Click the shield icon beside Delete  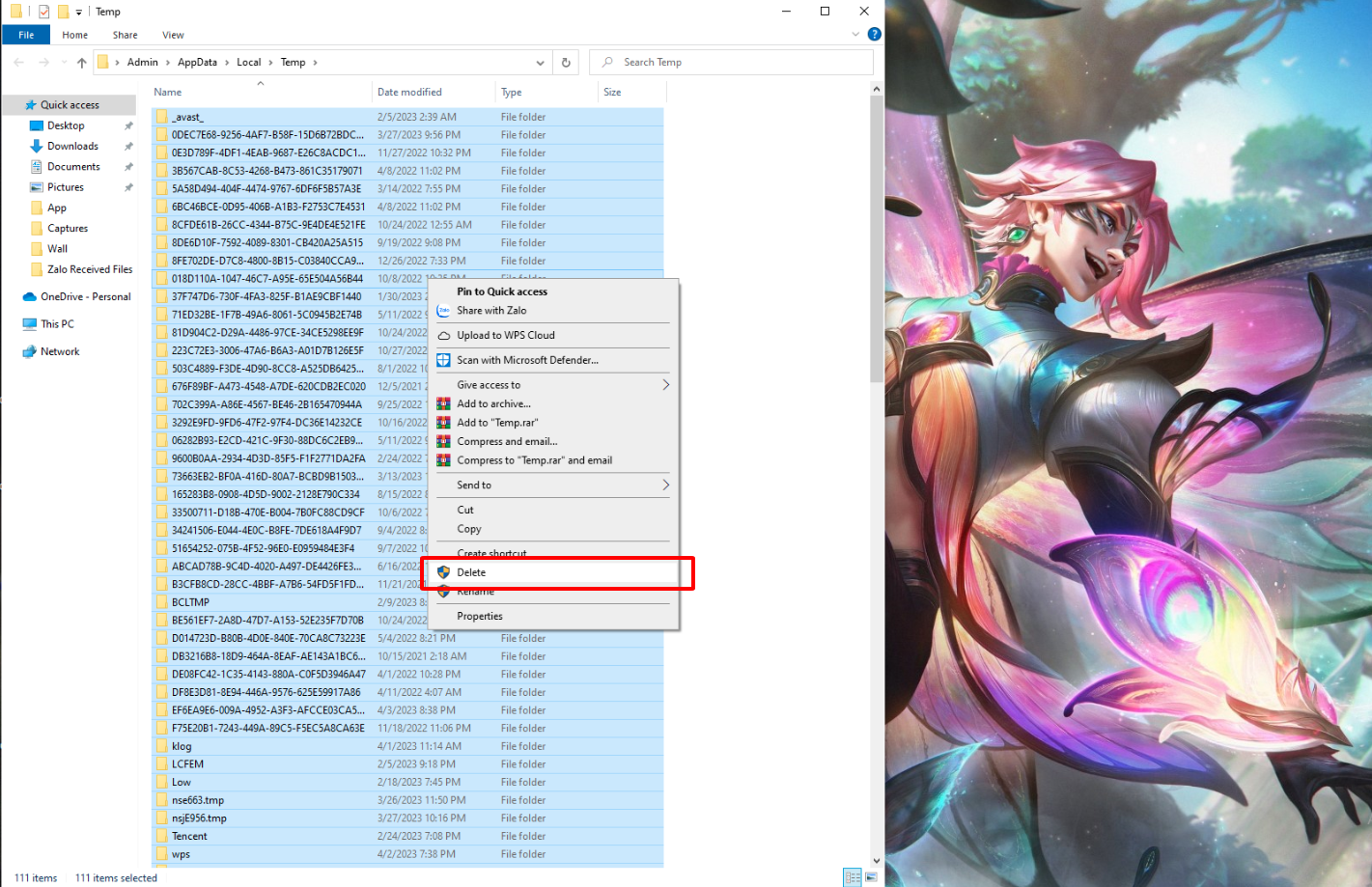(x=443, y=572)
